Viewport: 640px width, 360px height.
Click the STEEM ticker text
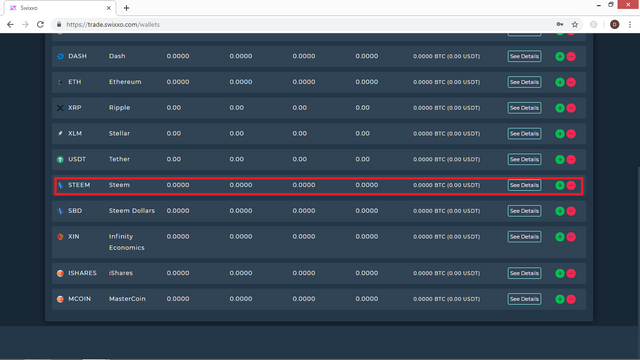click(x=79, y=185)
